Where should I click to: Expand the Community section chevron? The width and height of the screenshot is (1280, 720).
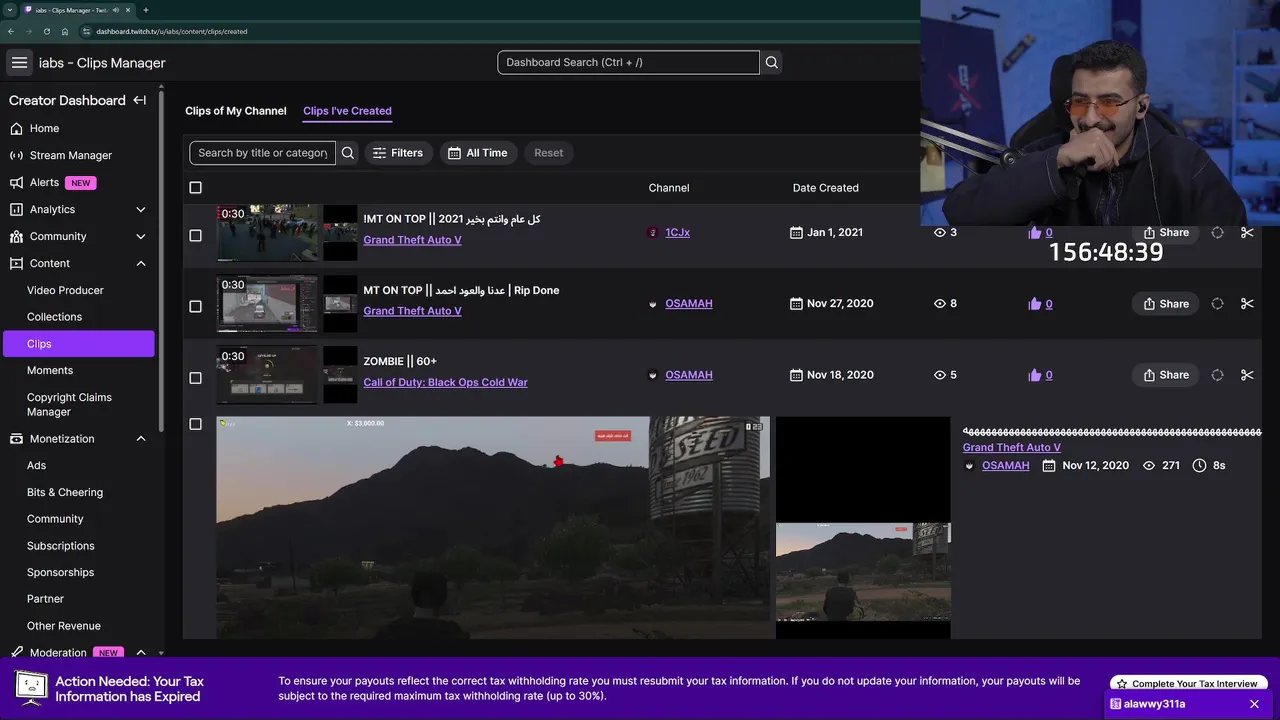tap(140, 236)
